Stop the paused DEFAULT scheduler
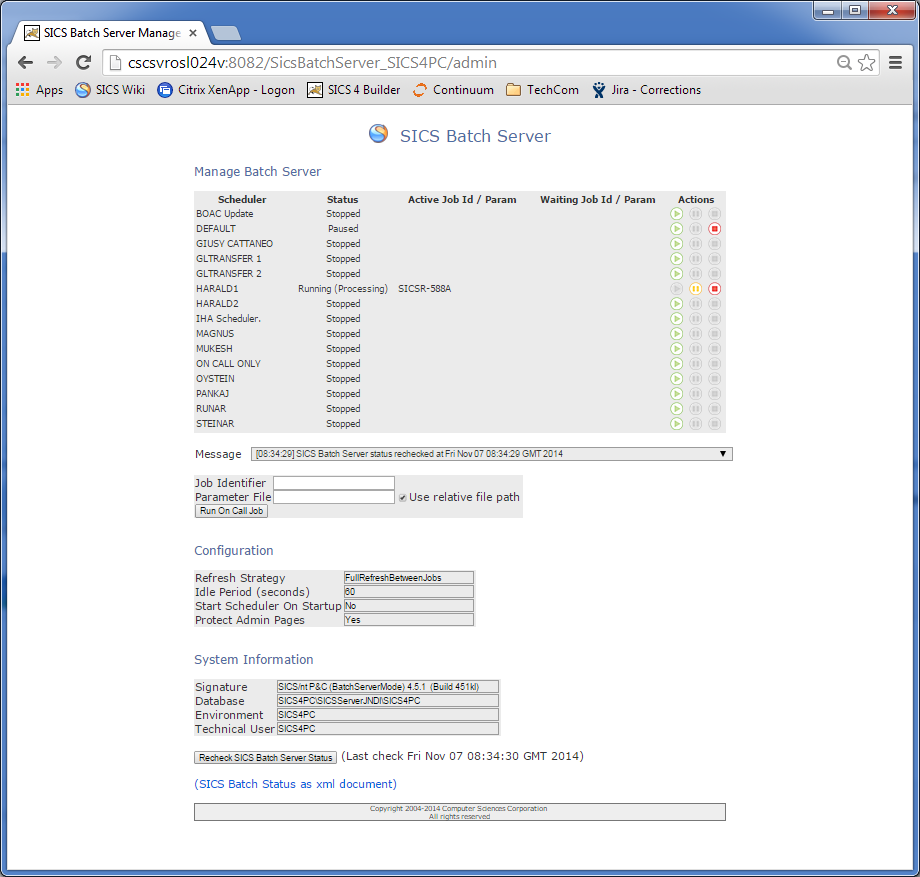Screen dimensions: 920x877 pyautogui.click(x=713, y=228)
